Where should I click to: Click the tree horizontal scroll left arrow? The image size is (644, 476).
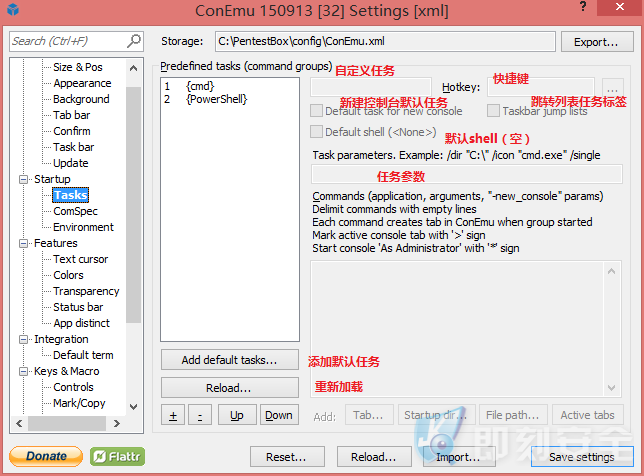coord(19,423)
